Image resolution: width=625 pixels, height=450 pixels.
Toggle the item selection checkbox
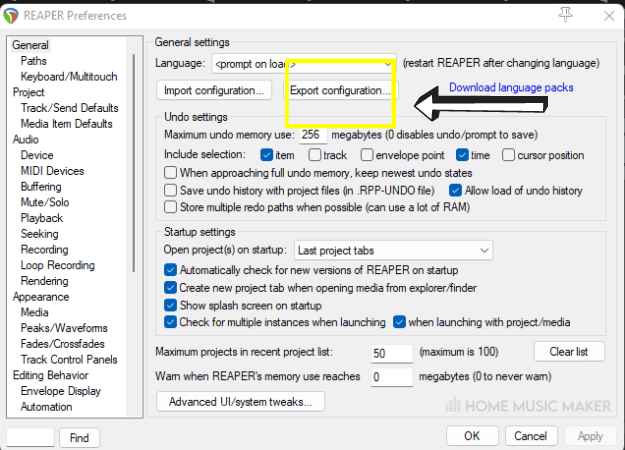[x=266, y=155]
